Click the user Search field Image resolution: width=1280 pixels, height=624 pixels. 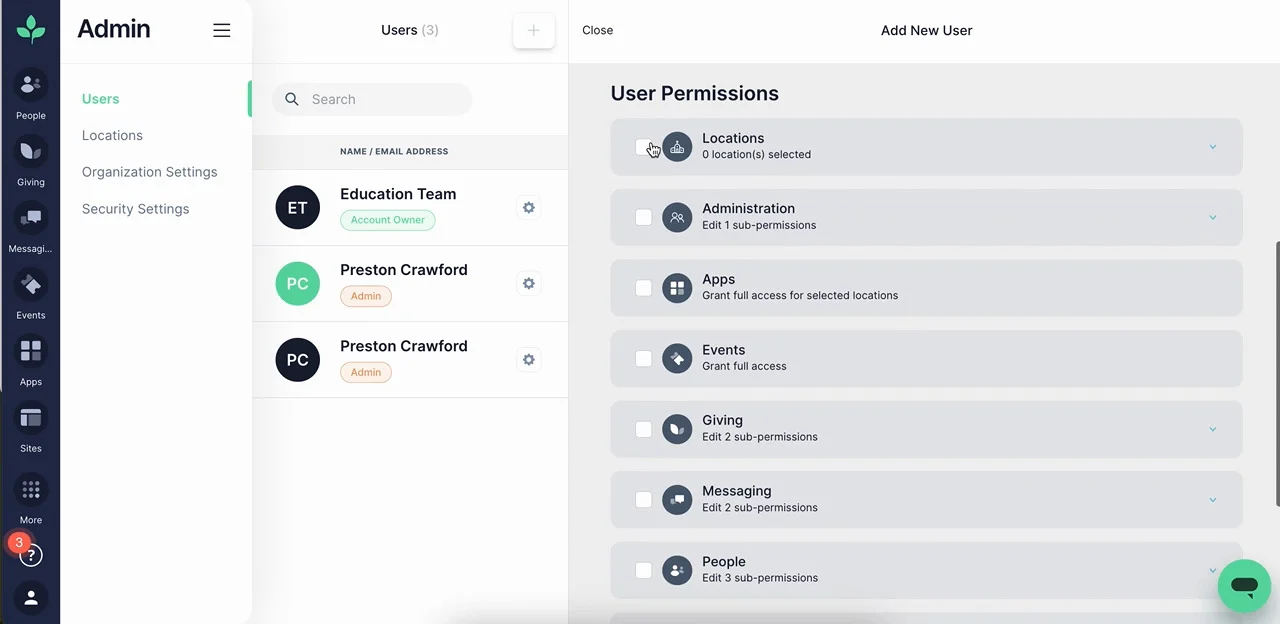coord(385,99)
